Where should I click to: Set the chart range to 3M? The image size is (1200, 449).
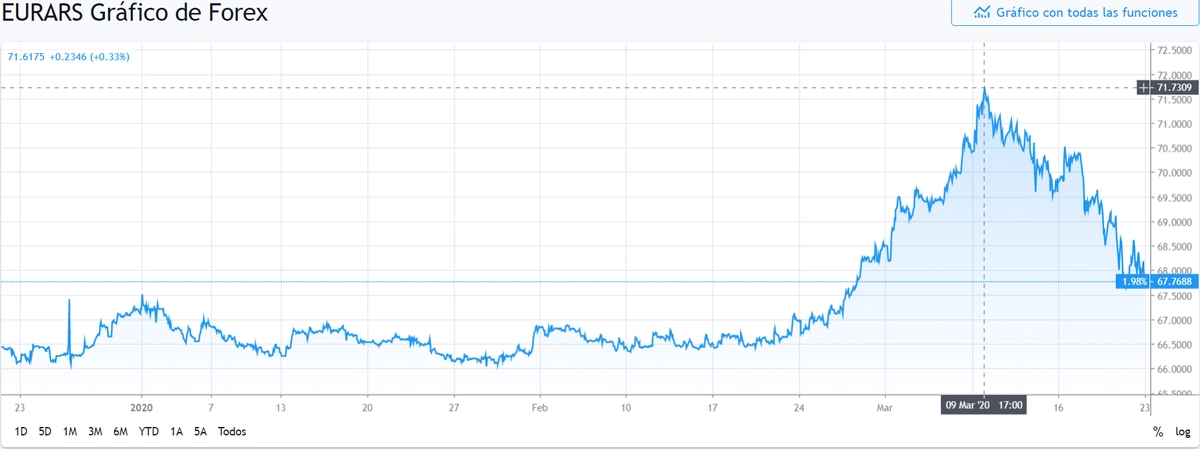point(96,432)
